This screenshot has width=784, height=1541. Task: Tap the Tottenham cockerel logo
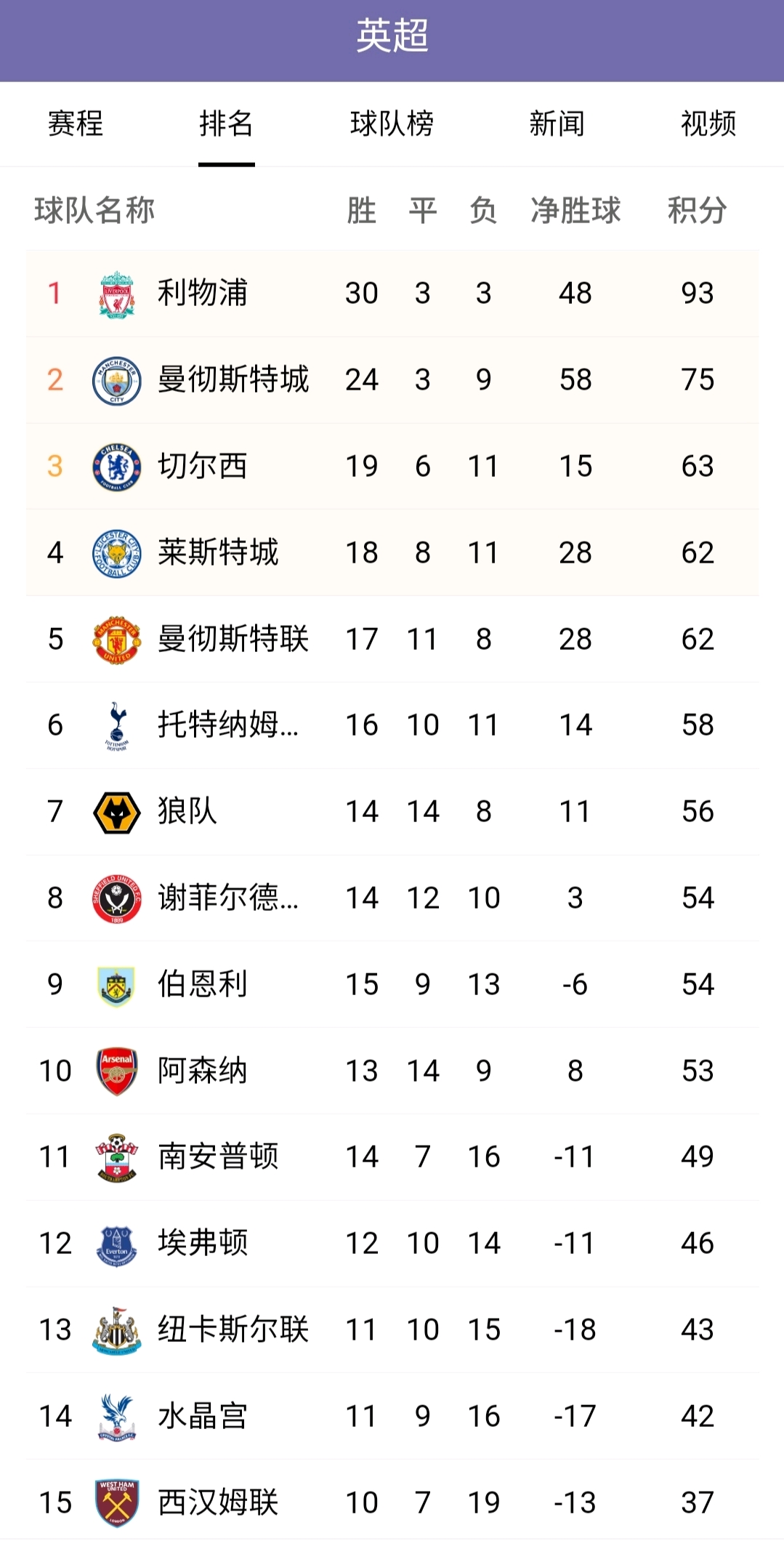coord(117,725)
